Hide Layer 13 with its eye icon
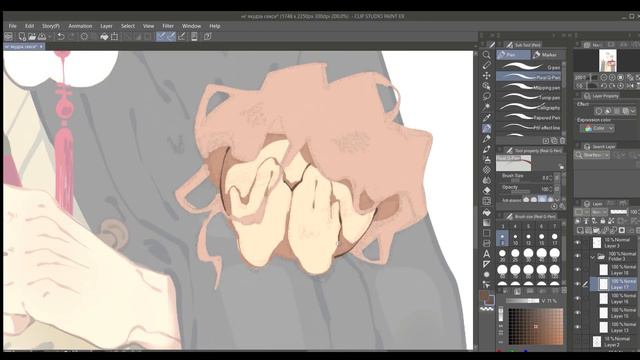The width and height of the screenshot is (640, 360). click(578, 327)
